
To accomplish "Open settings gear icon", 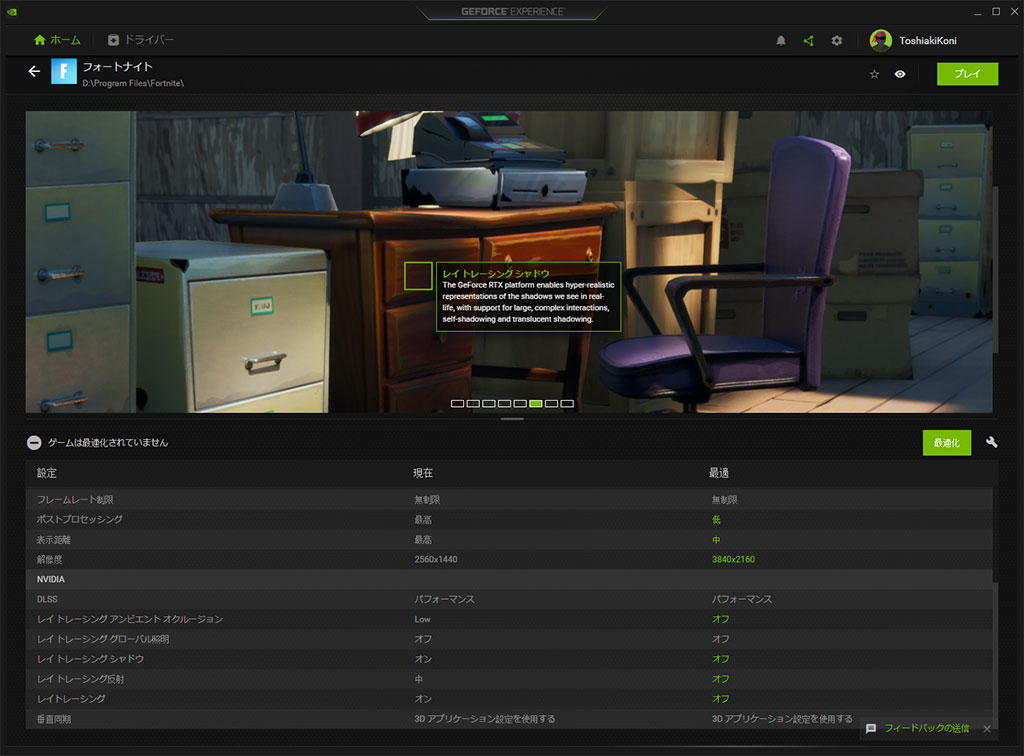I will tap(837, 40).
